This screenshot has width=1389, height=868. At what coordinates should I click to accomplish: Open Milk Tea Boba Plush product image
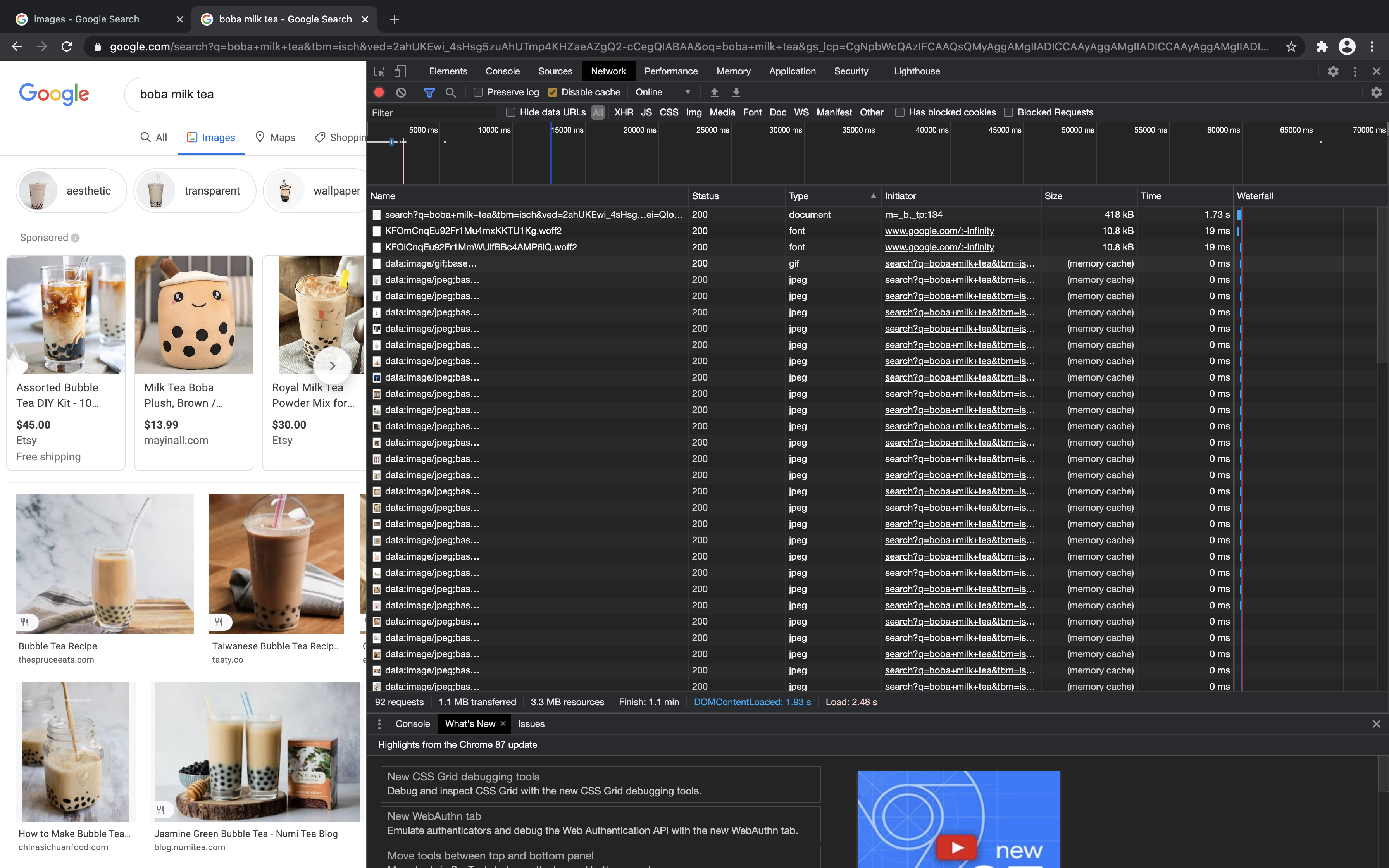pyautogui.click(x=193, y=315)
